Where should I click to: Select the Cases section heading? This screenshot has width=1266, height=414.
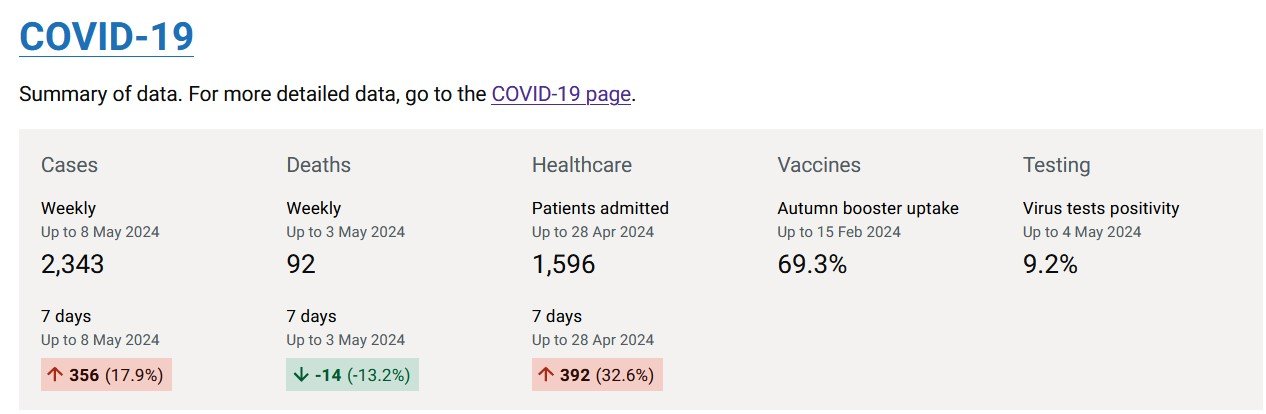click(69, 165)
